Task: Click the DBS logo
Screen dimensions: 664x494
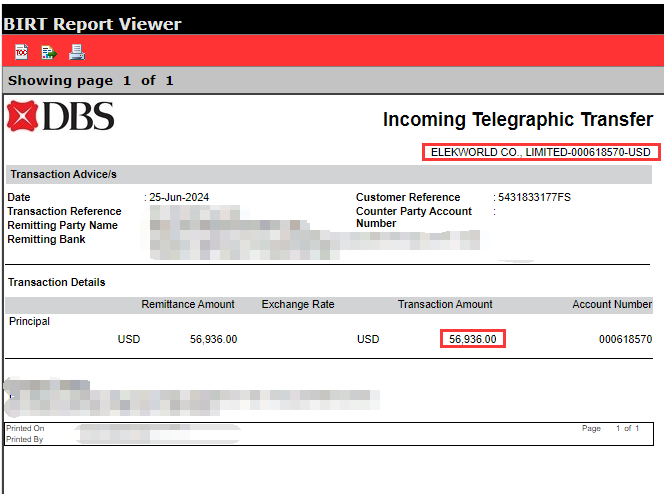Action: [61, 116]
